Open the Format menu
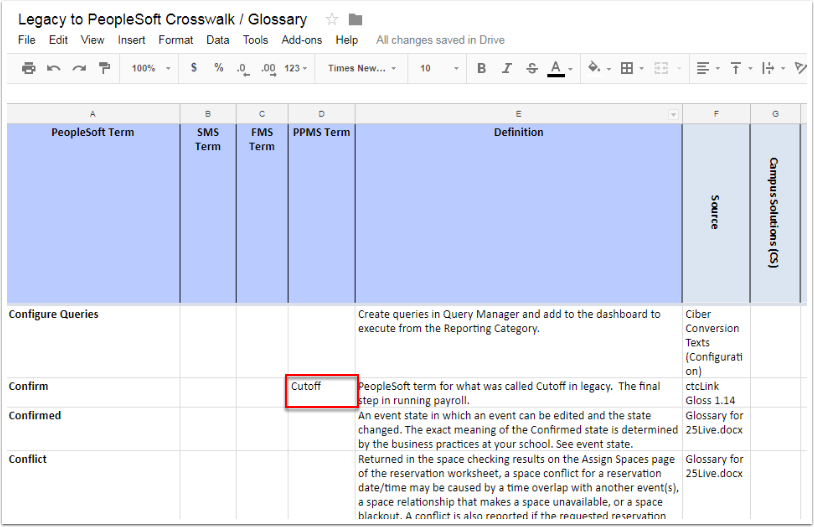This screenshot has width=814, height=527. tap(175, 40)
